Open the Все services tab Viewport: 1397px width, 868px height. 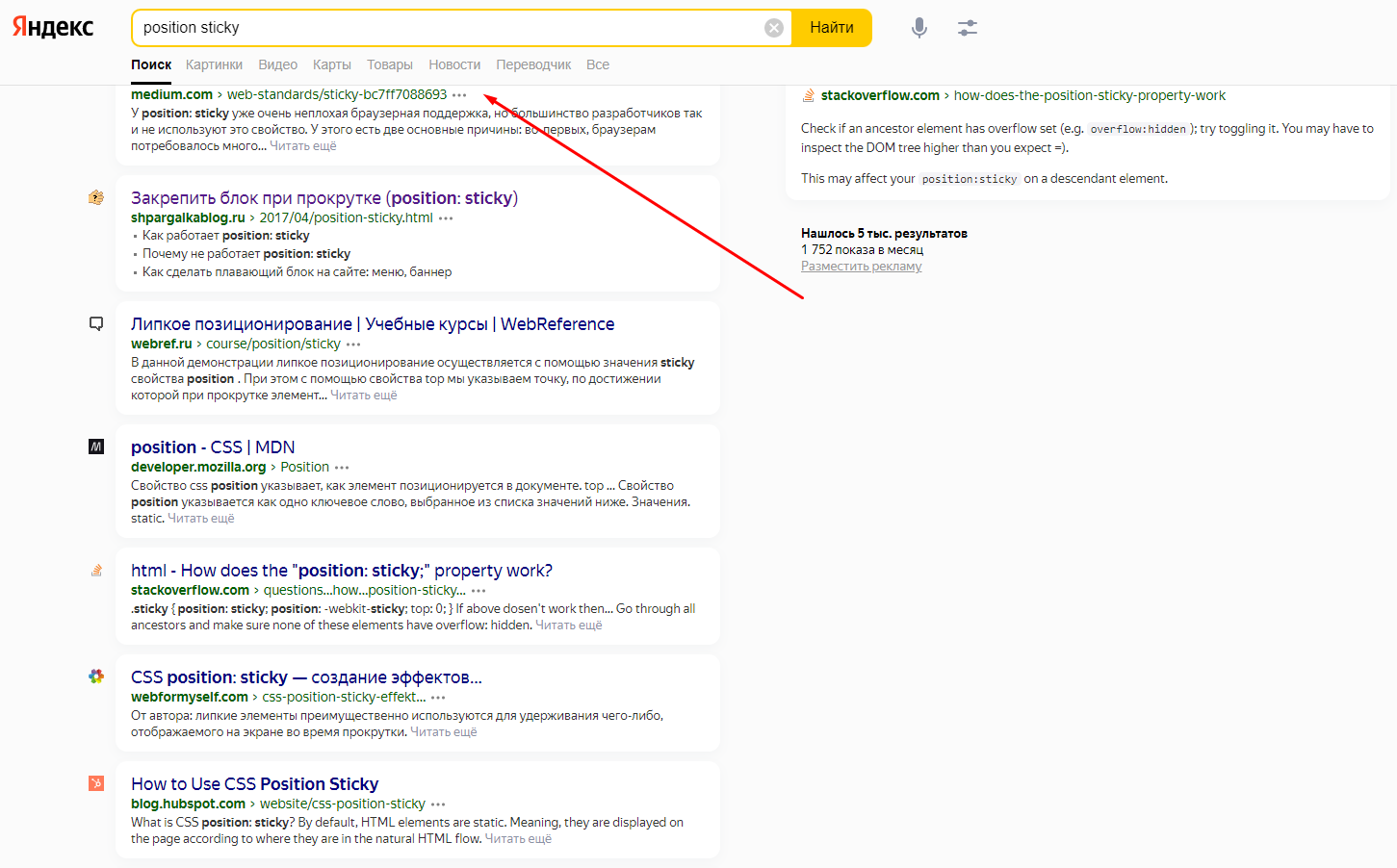tap(598, 64)
